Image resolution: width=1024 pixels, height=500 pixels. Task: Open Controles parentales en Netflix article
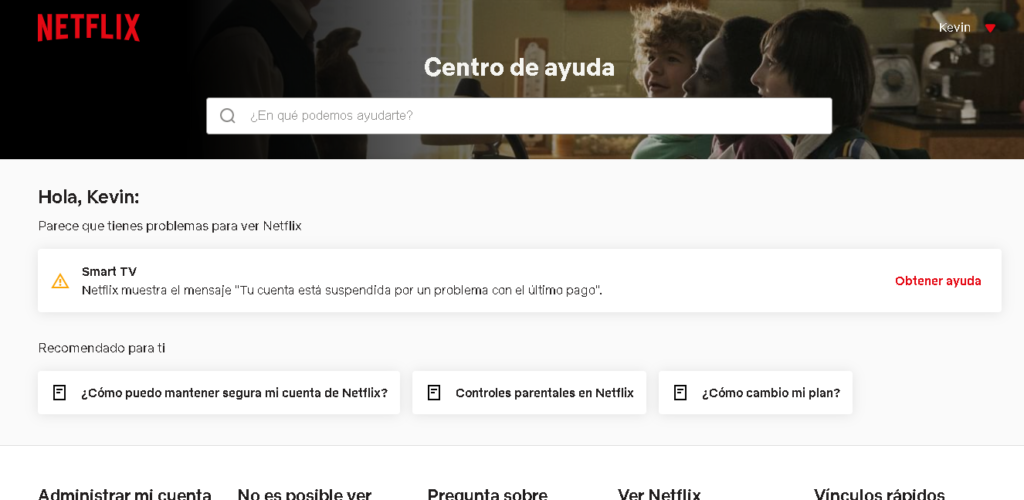pos(529,392)
